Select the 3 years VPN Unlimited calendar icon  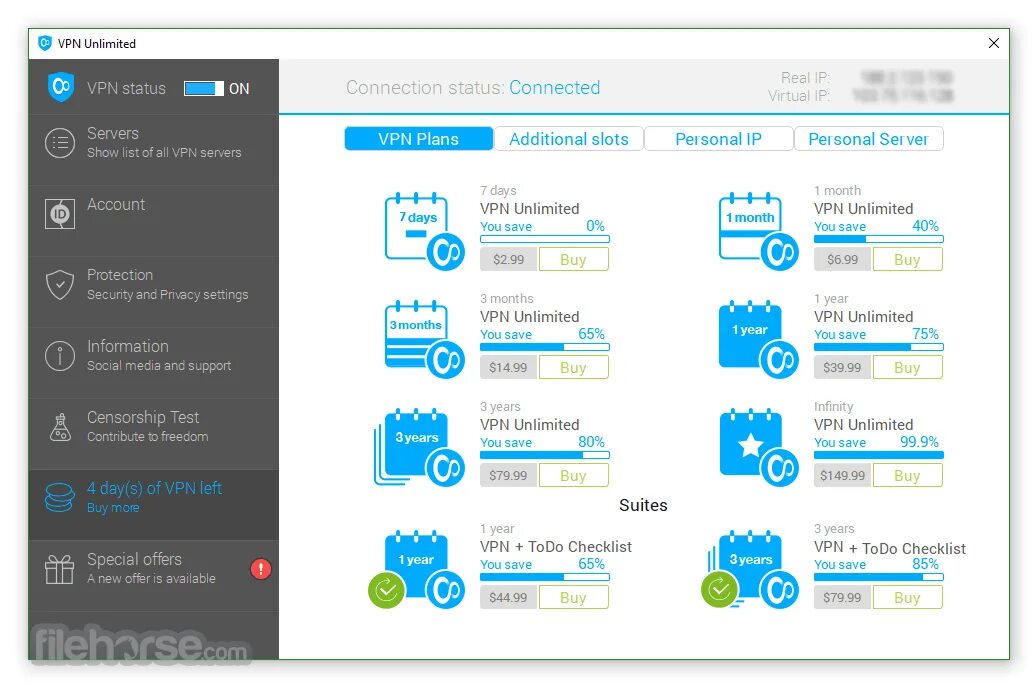point(420,447)
